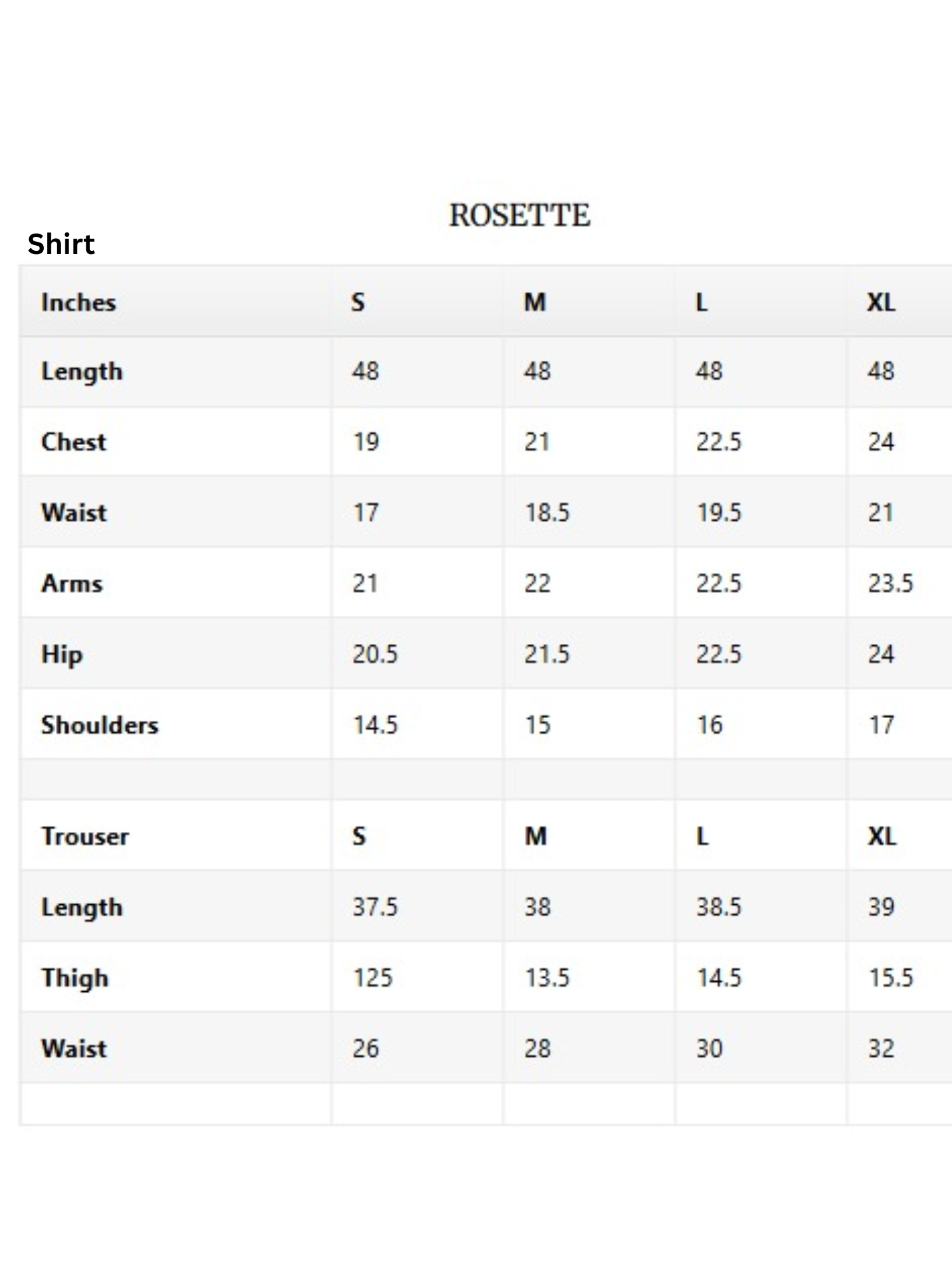952x1270 pixels.
Task: Click the Shirt heading label
Action: 61,244
